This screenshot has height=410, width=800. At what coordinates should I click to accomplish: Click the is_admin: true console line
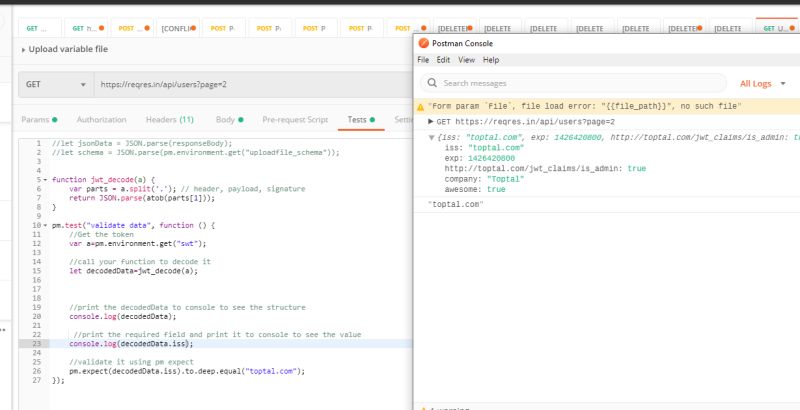click(x=545, y=168)
